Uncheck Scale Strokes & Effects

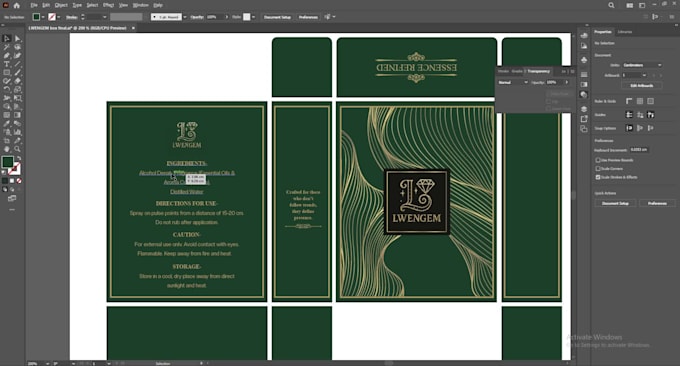pyautogui.click(x=598, y=177)
